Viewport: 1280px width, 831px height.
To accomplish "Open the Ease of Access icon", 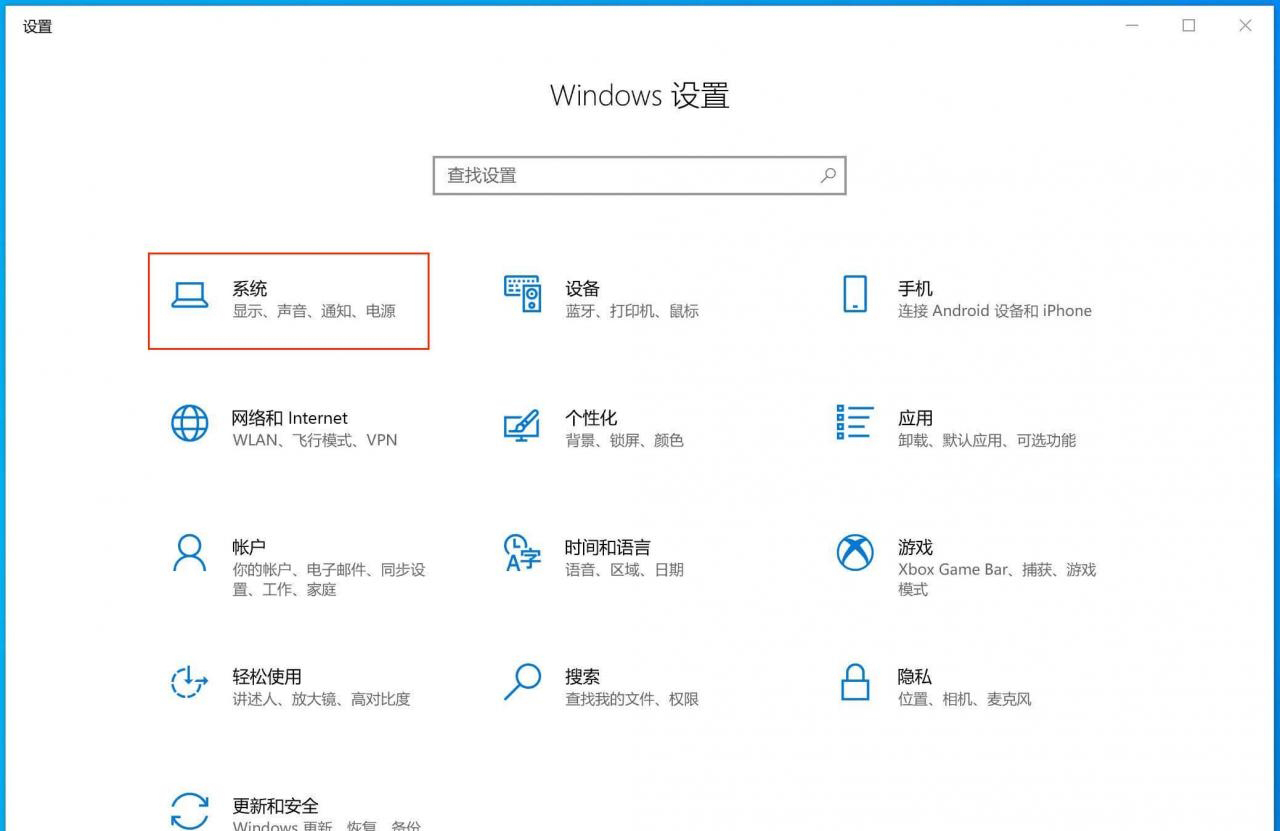I will tap(189, 682).
